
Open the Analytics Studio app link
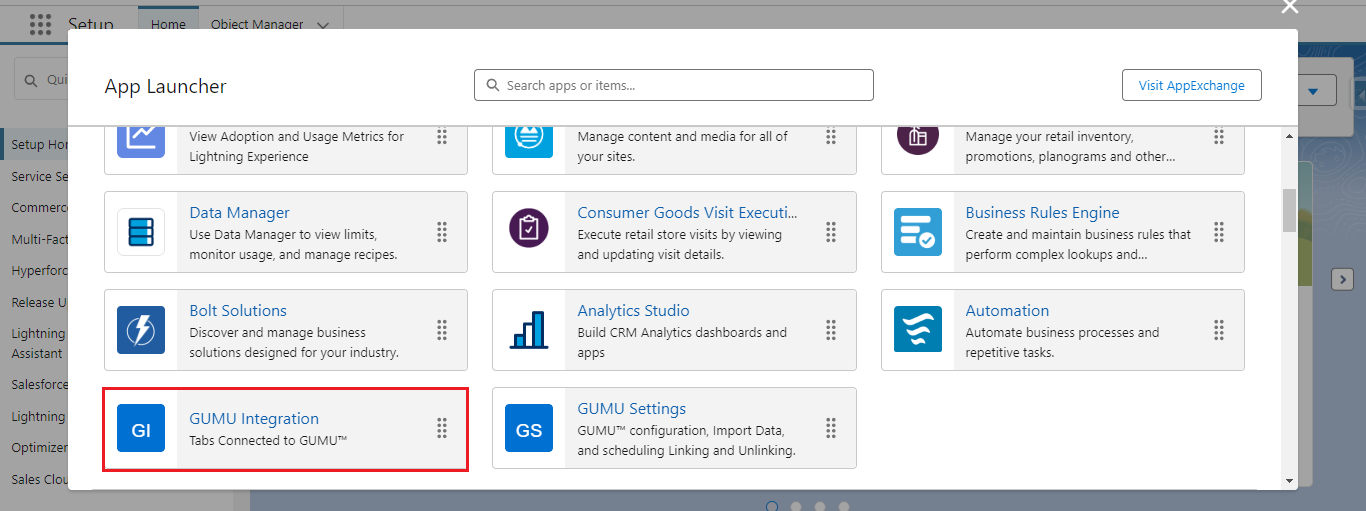[633, 310]
